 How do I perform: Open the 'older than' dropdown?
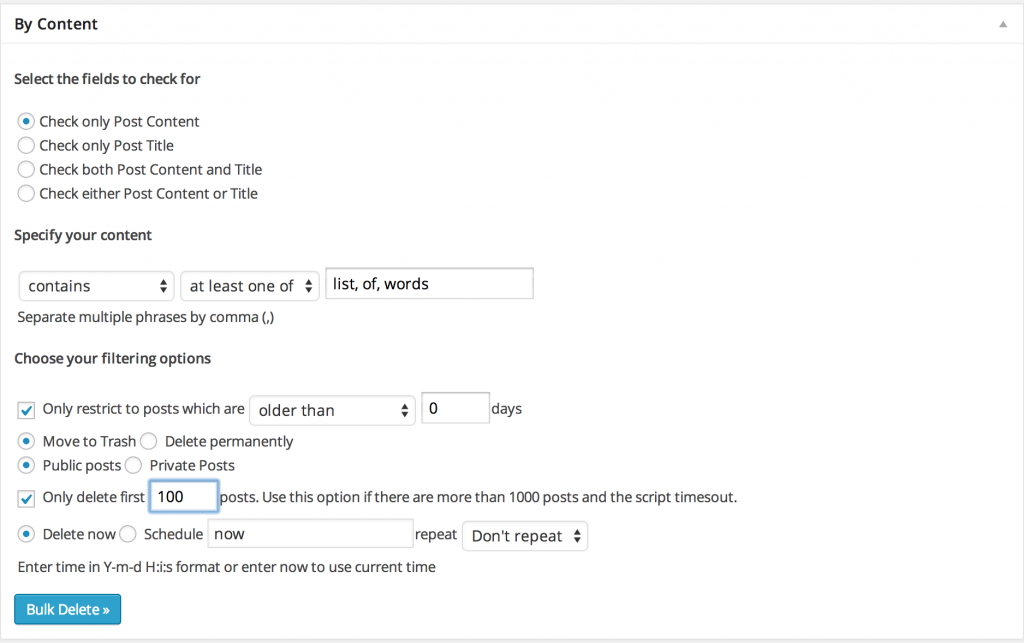[x=332, y=410]
